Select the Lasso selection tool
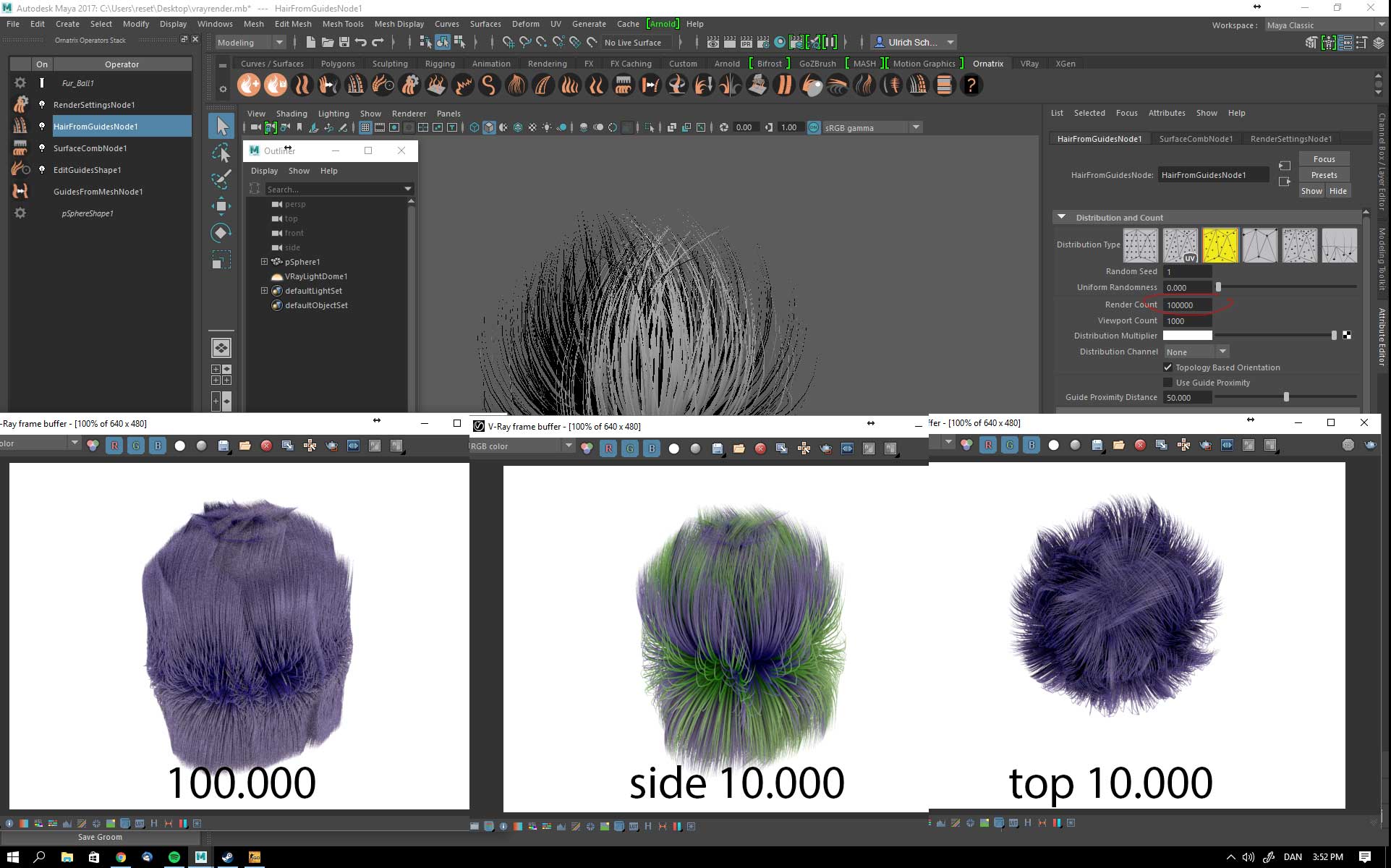This screenshot has width=1391, height=868. [221, 153]
